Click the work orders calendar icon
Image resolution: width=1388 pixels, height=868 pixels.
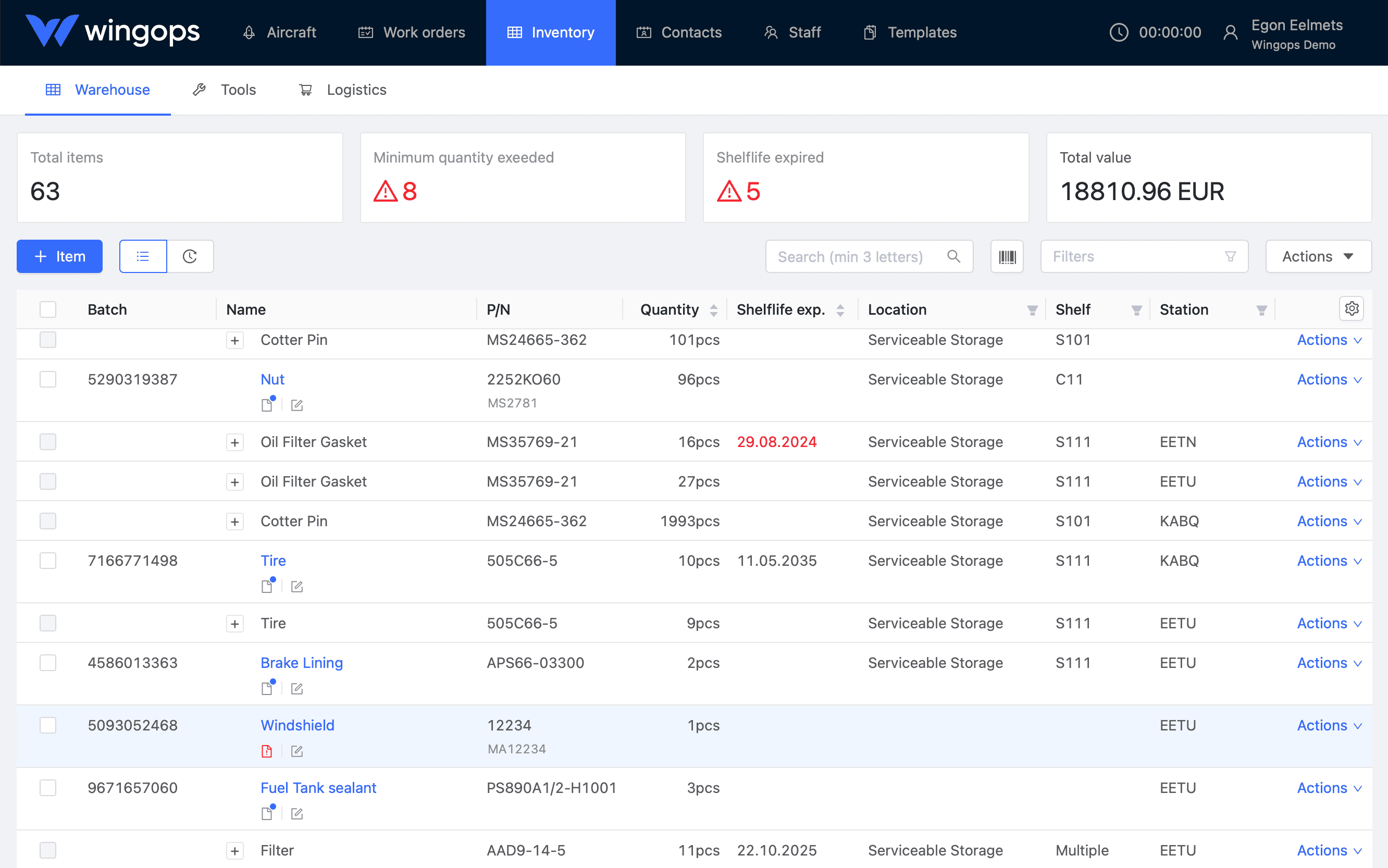pyautogui.click(x=365, y=32)
